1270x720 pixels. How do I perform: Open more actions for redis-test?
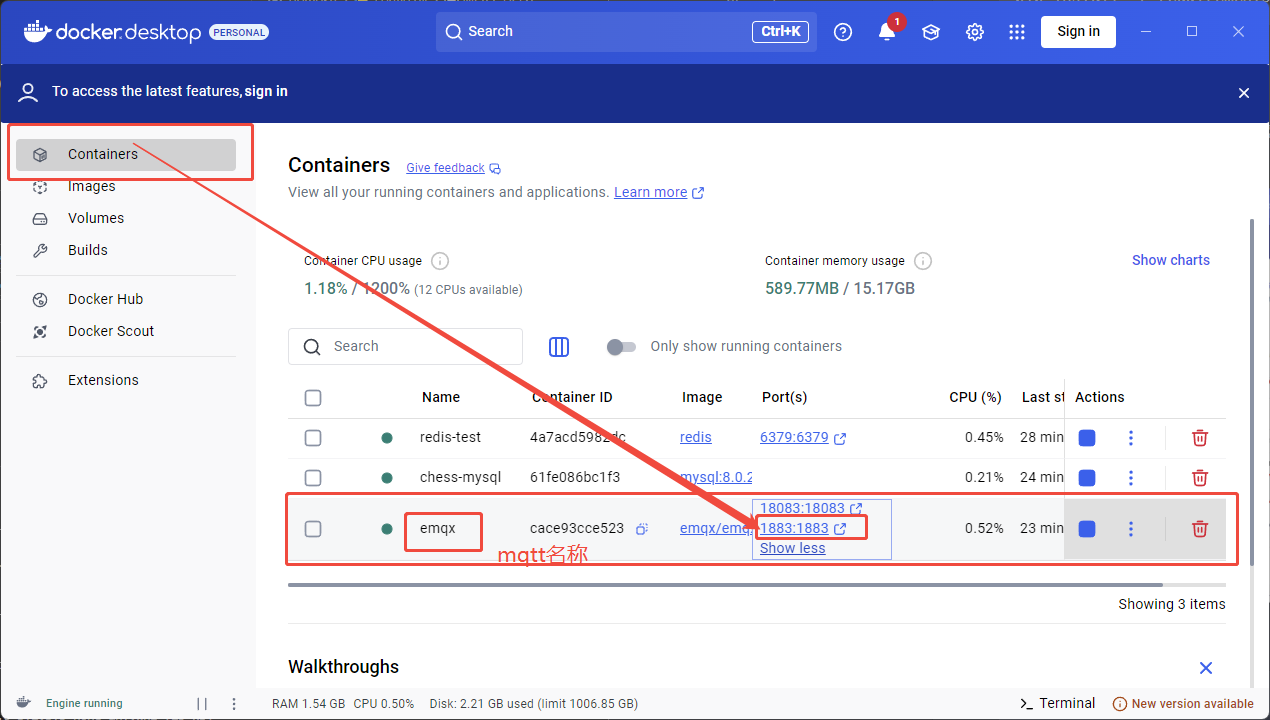pyautogui.click(x=1131, y=438)
